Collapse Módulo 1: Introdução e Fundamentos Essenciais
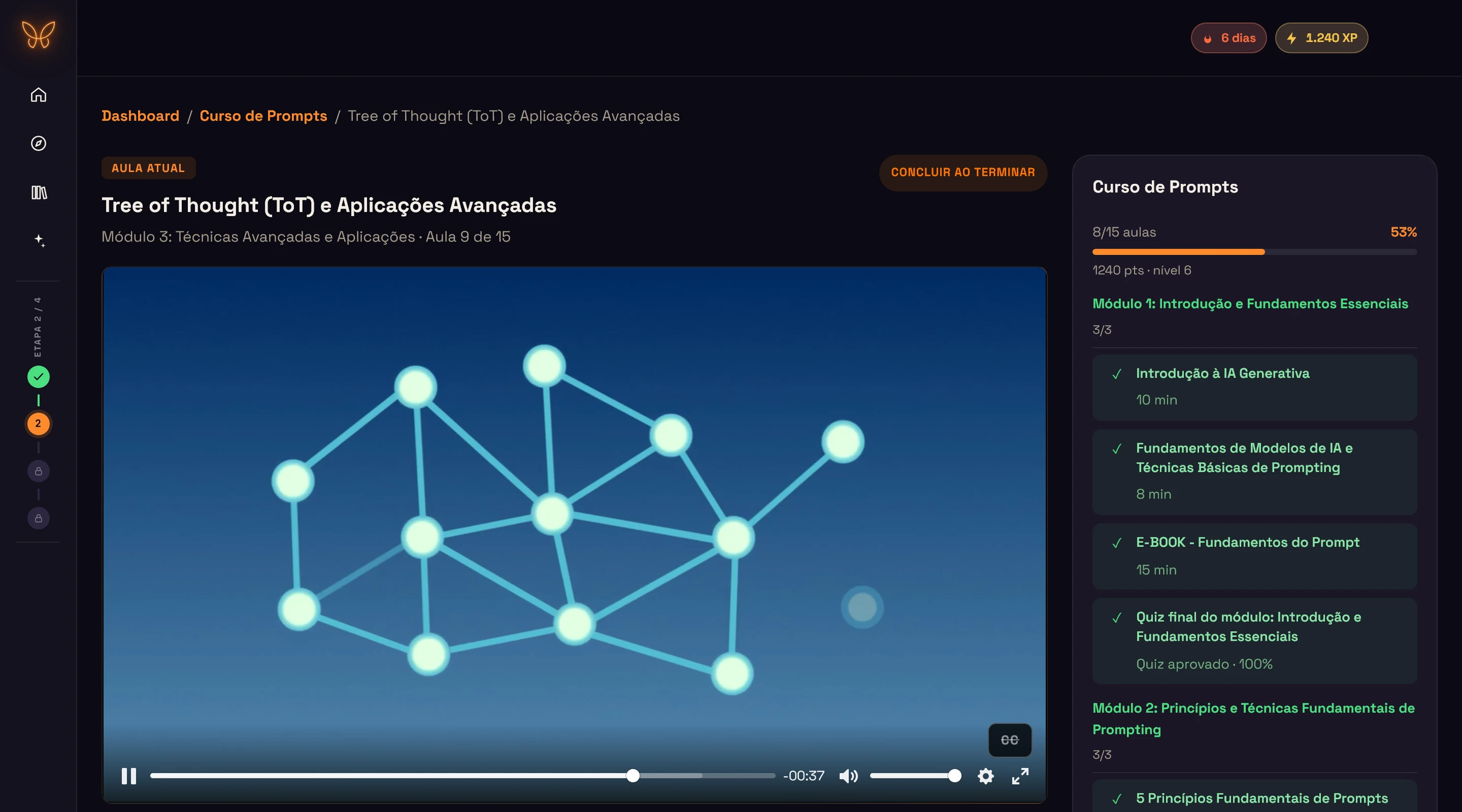Image resolution: width=1462 pixels, height=812 pixels. point(1250,303)
